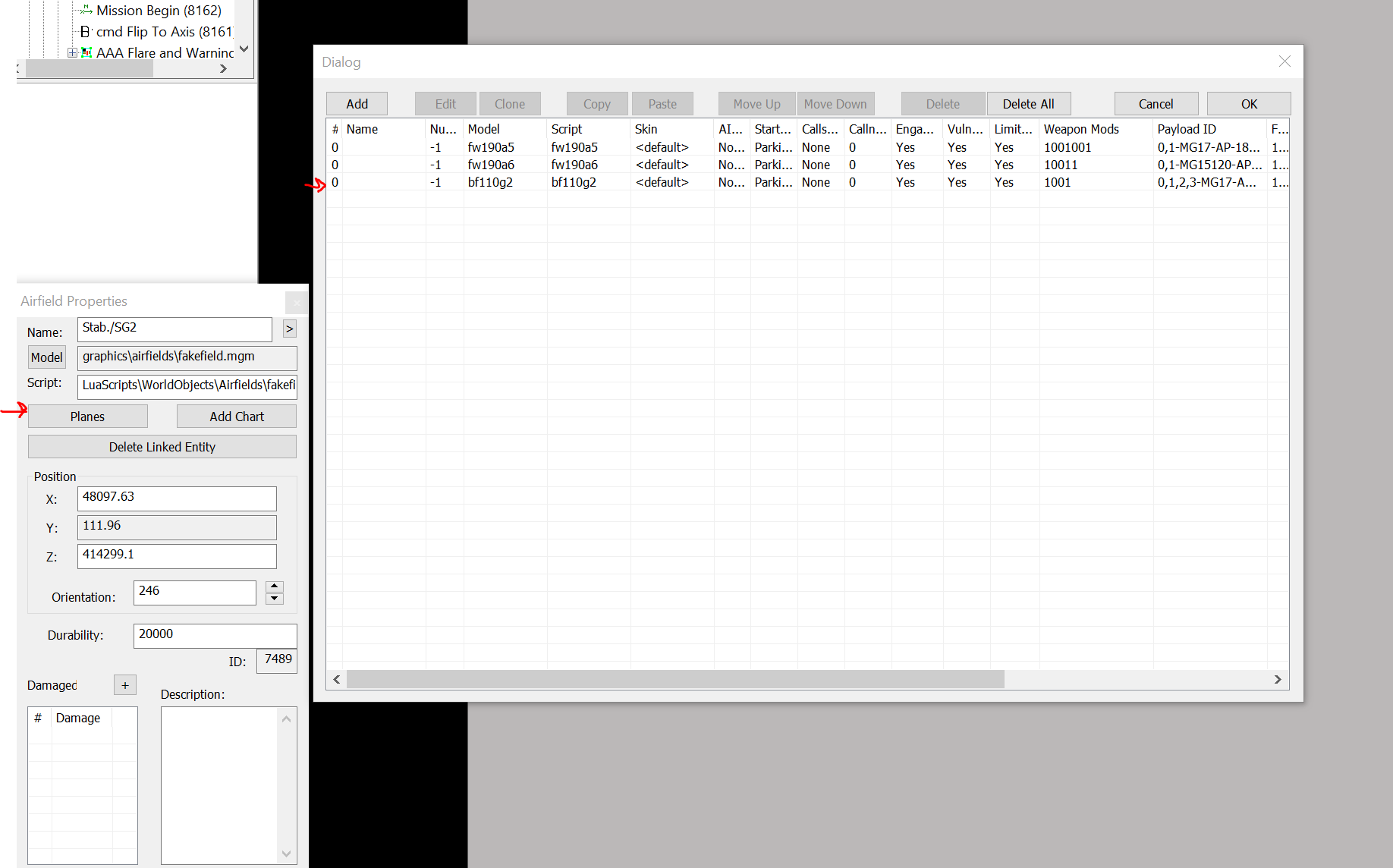Select the bf110g2 plane row

pyautogui.click(x=808, y=182)
